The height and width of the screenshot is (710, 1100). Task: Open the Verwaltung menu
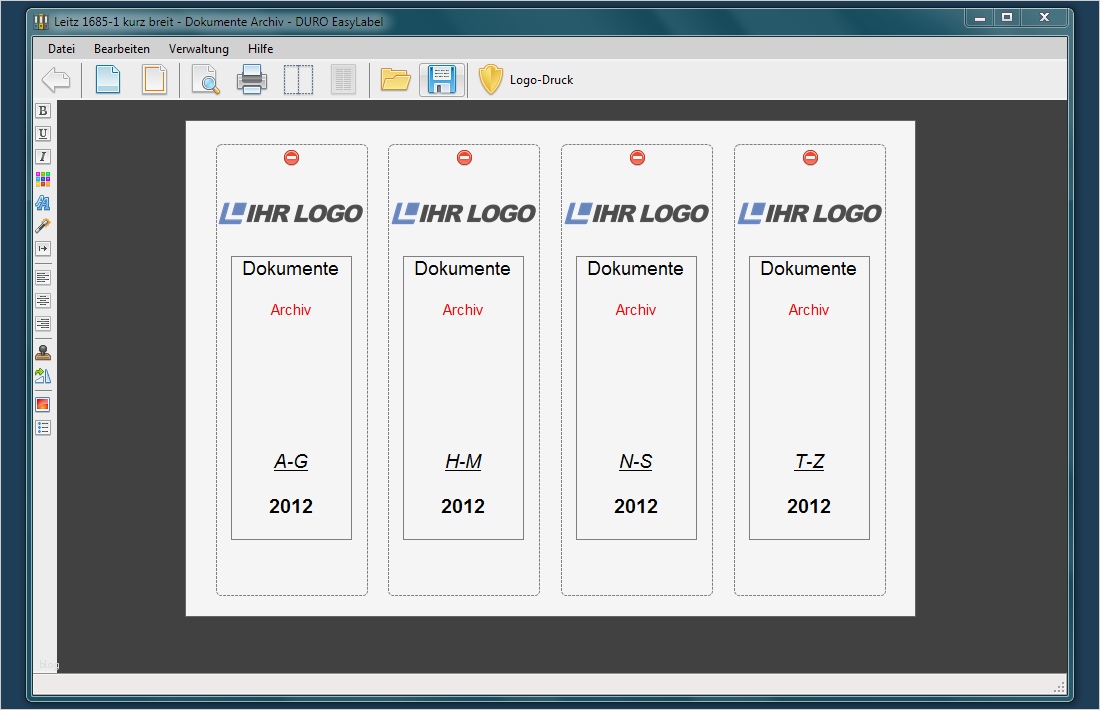[x=199, y=48]
